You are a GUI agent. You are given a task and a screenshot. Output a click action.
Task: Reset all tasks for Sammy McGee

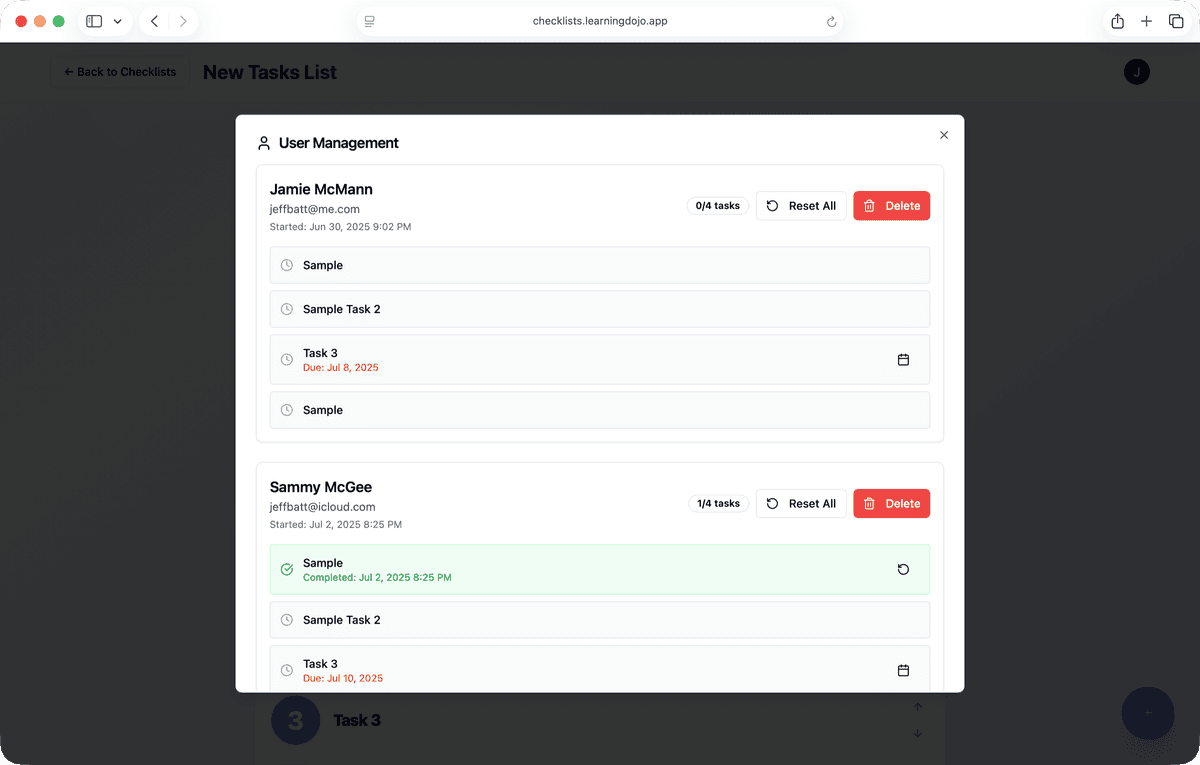(x=801, y=504)
